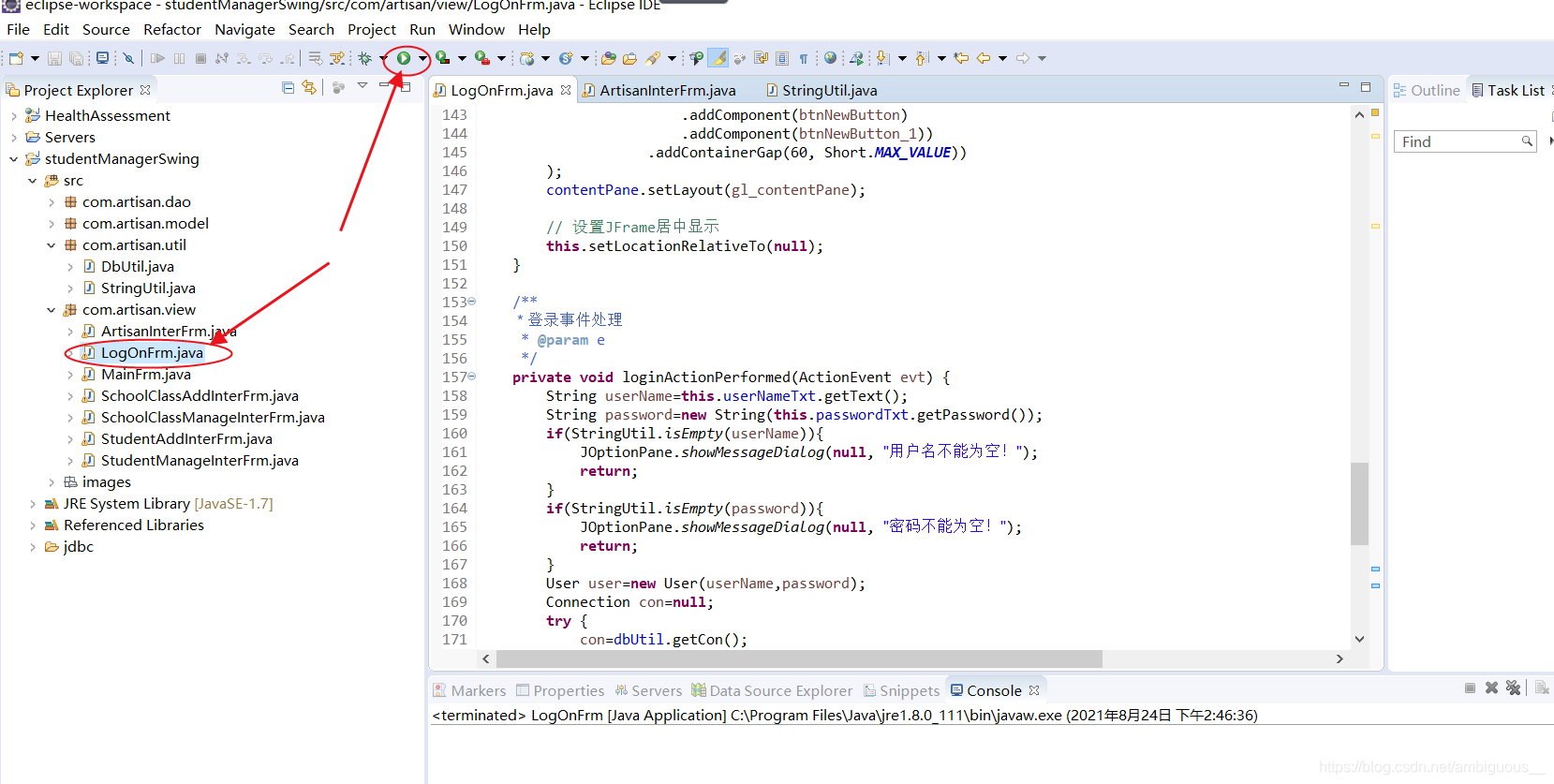
Task: Click the Open Type icon
Action: point(608,58)
